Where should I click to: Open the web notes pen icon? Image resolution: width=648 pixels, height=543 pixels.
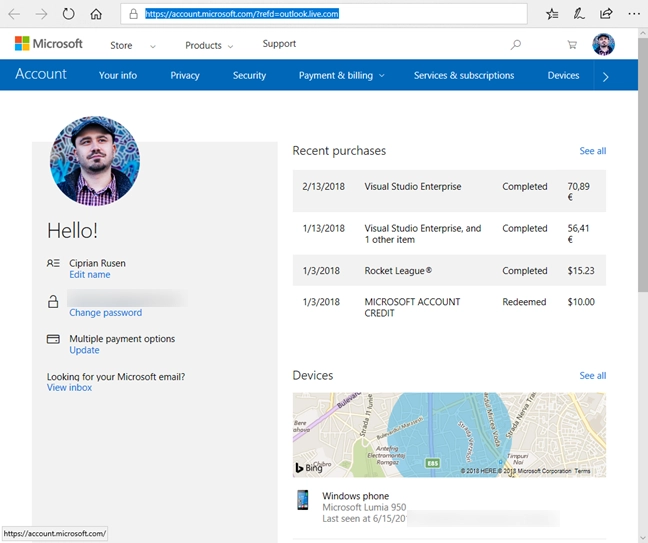pos(579,14)
